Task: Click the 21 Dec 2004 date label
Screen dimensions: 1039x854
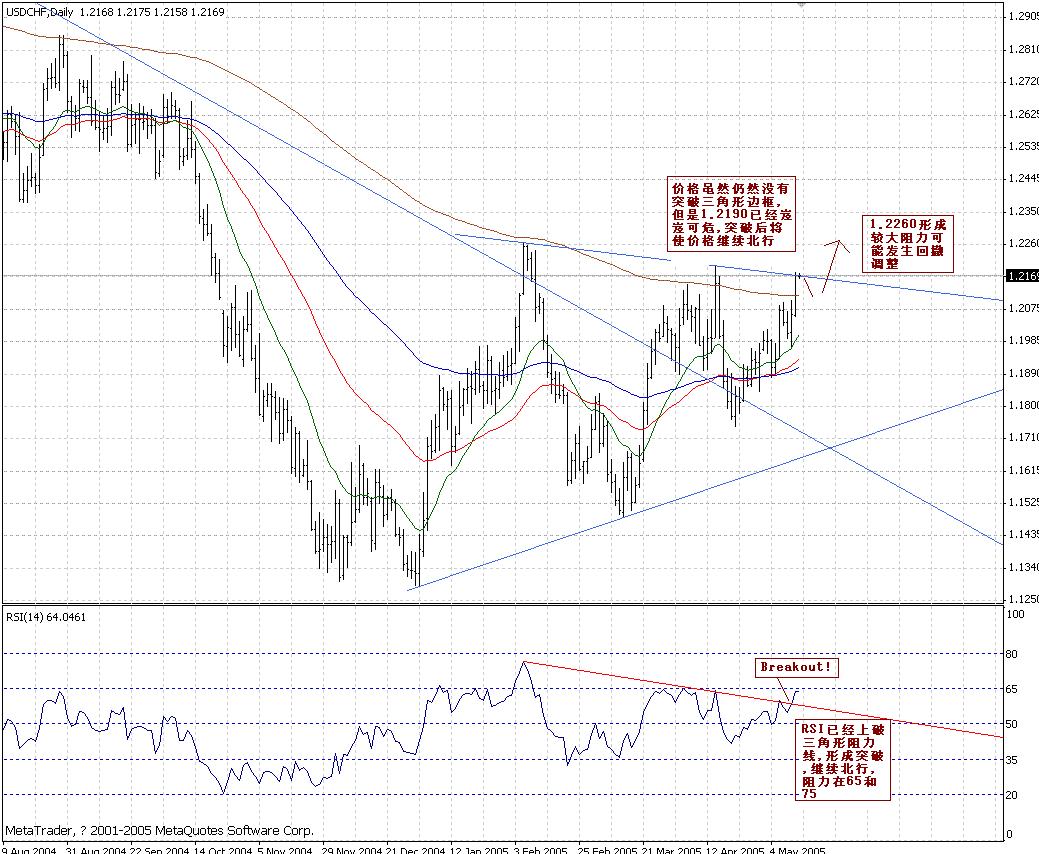Action: point(415,849)
